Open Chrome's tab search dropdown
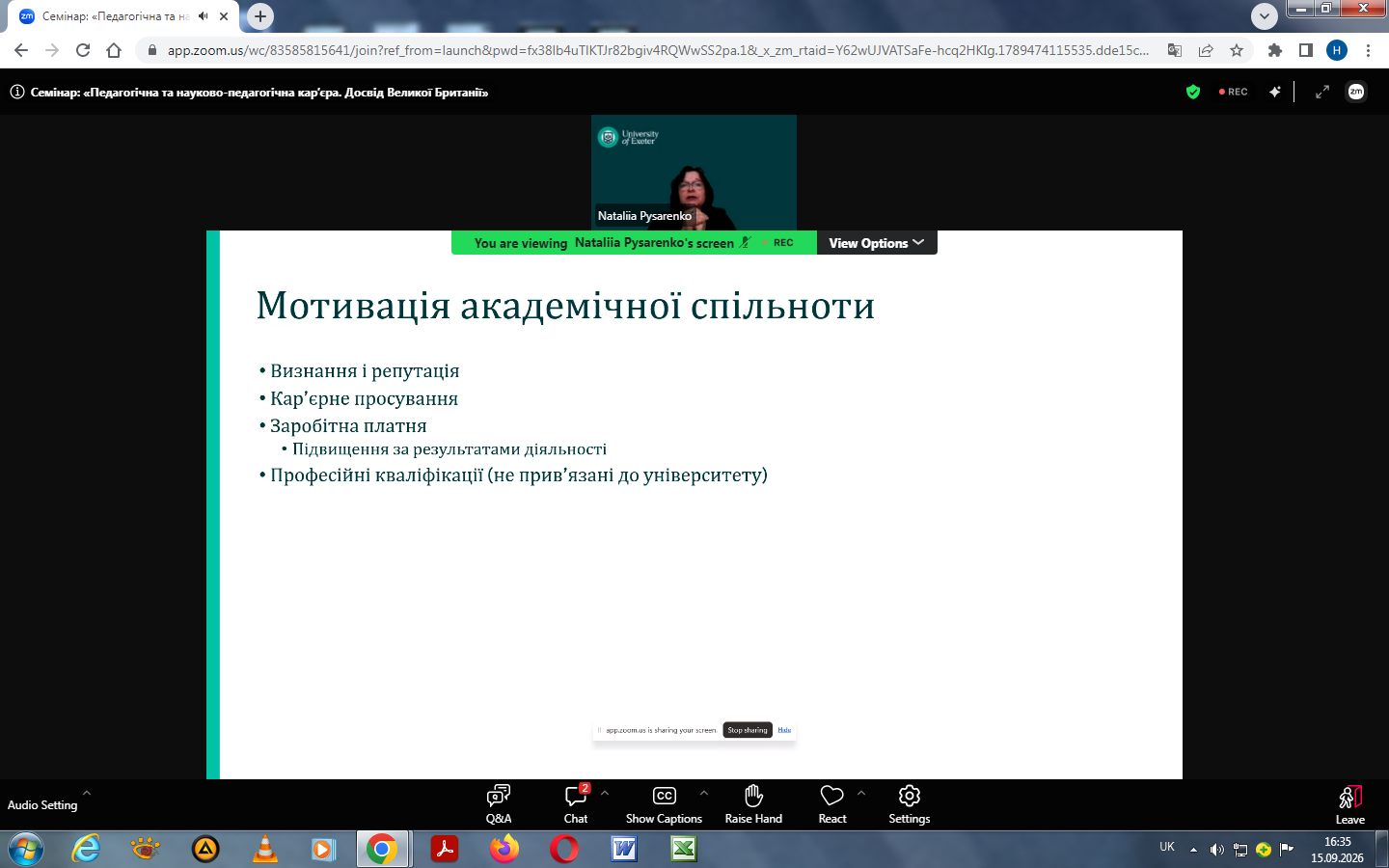1389x868 pixels. click(x=1264, y=16)
